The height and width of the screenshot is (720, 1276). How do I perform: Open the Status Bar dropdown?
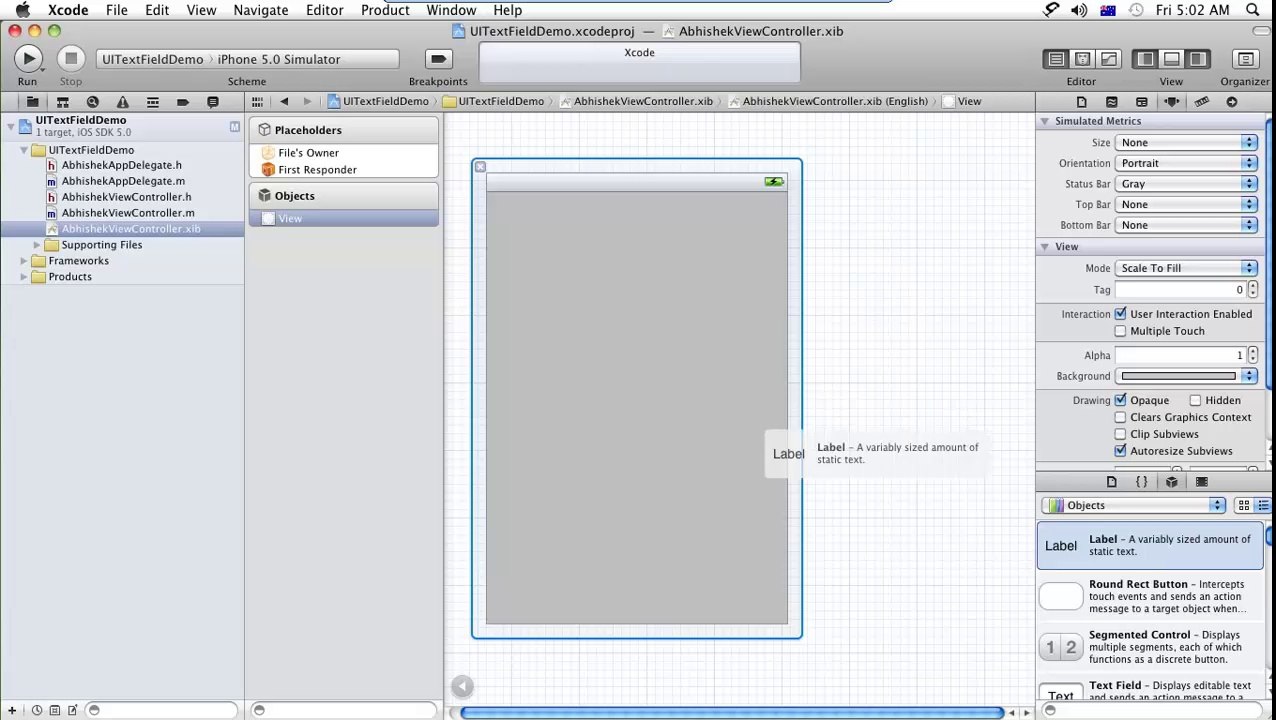point(1186,184)
